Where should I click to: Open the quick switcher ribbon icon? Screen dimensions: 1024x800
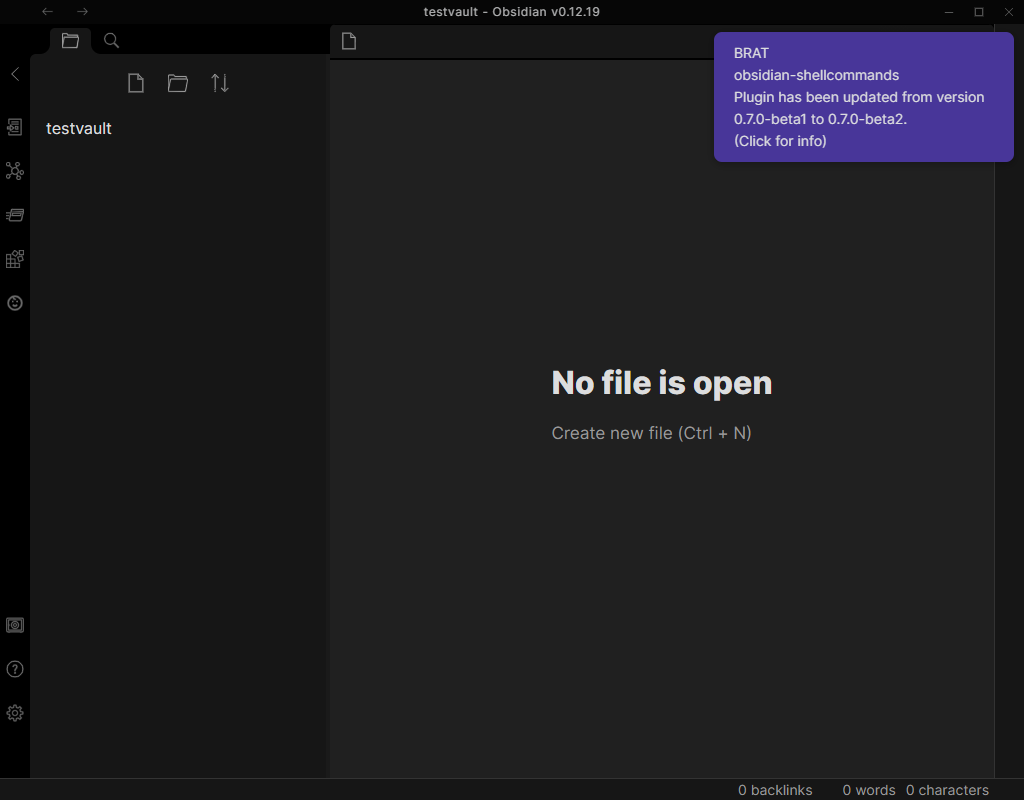coord(15,127)
